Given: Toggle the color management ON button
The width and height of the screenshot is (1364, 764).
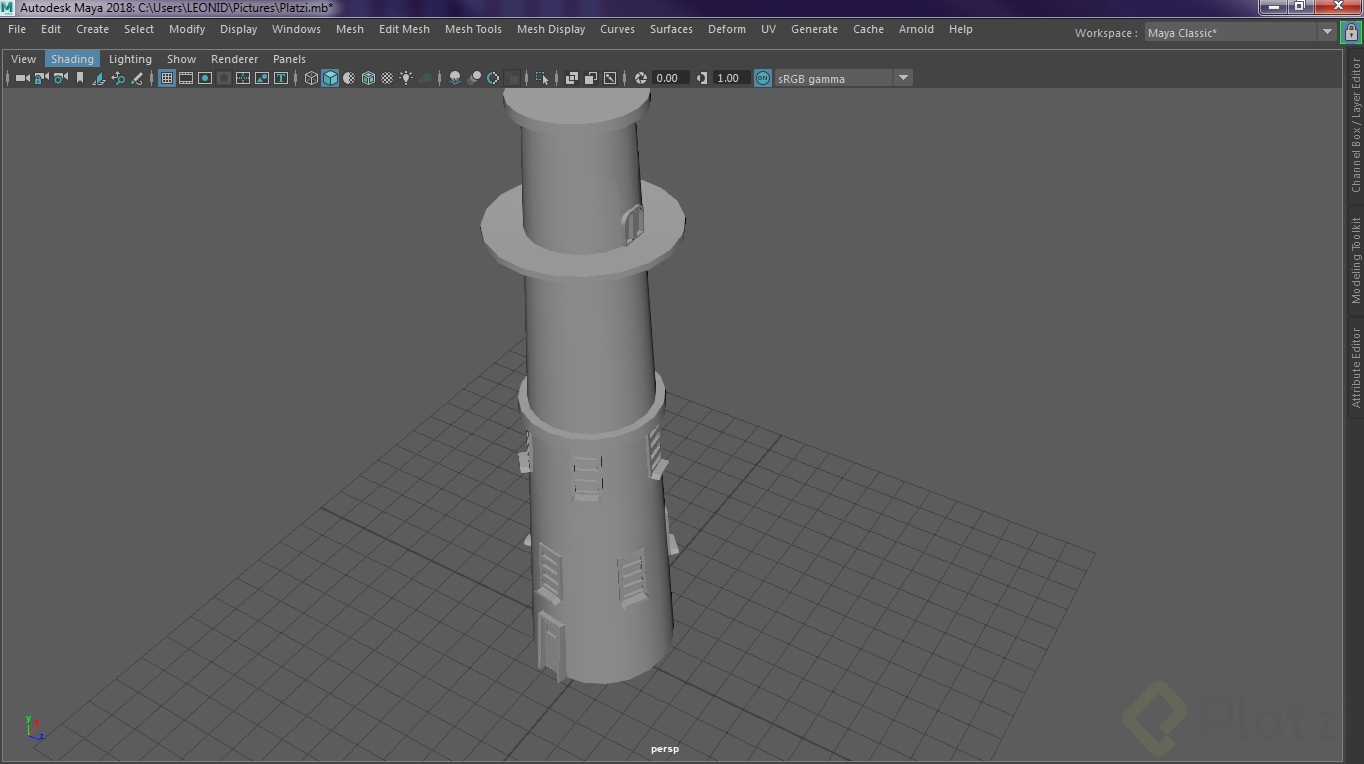Looking at the screenshot, I should point(763,78).
